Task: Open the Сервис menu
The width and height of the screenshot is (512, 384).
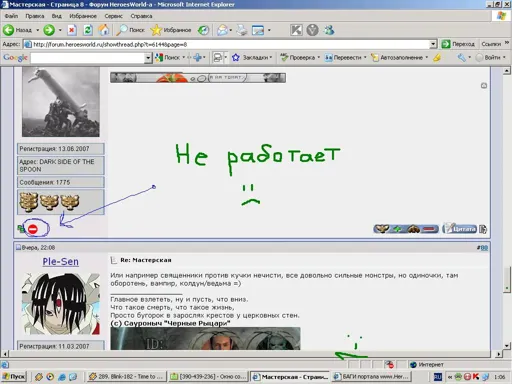Action: click(113, 16)
